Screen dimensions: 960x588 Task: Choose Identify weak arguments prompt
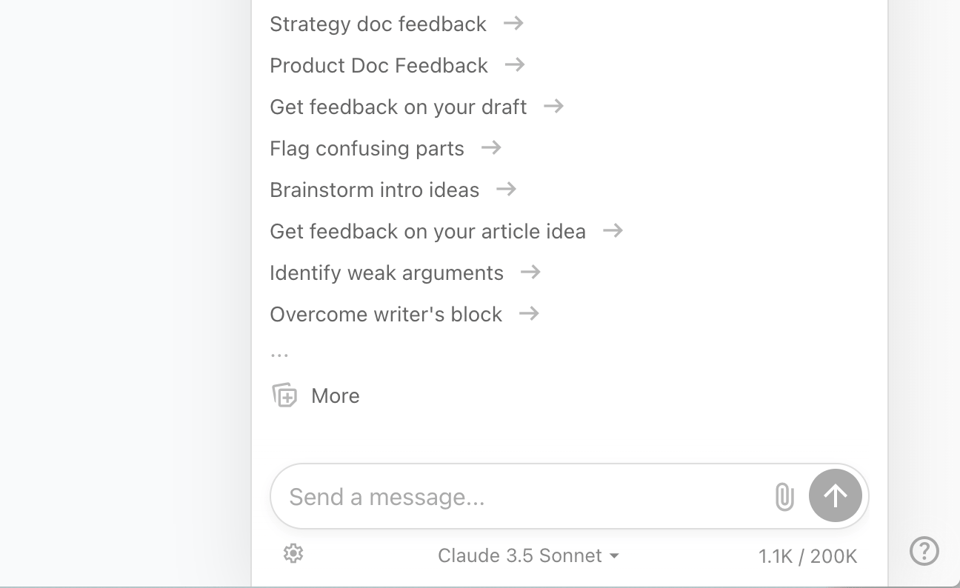[386, 273]
